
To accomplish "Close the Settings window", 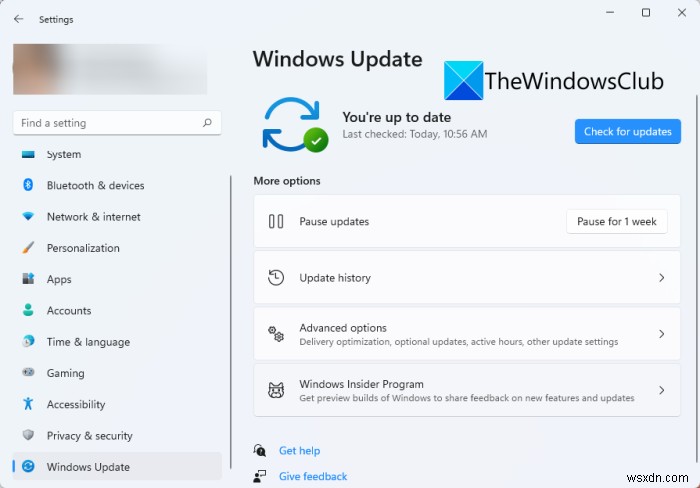I will click(682, 13).
